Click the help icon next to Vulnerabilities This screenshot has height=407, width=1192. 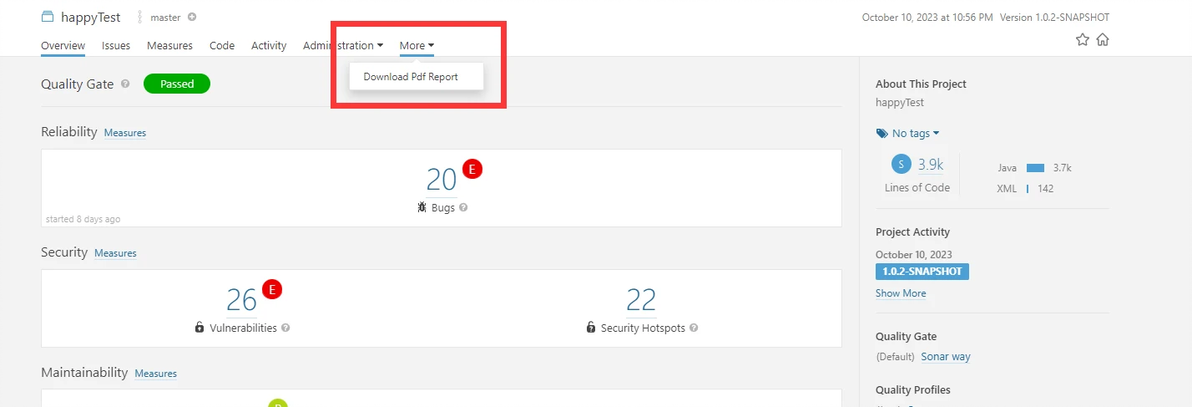point(285,328)
